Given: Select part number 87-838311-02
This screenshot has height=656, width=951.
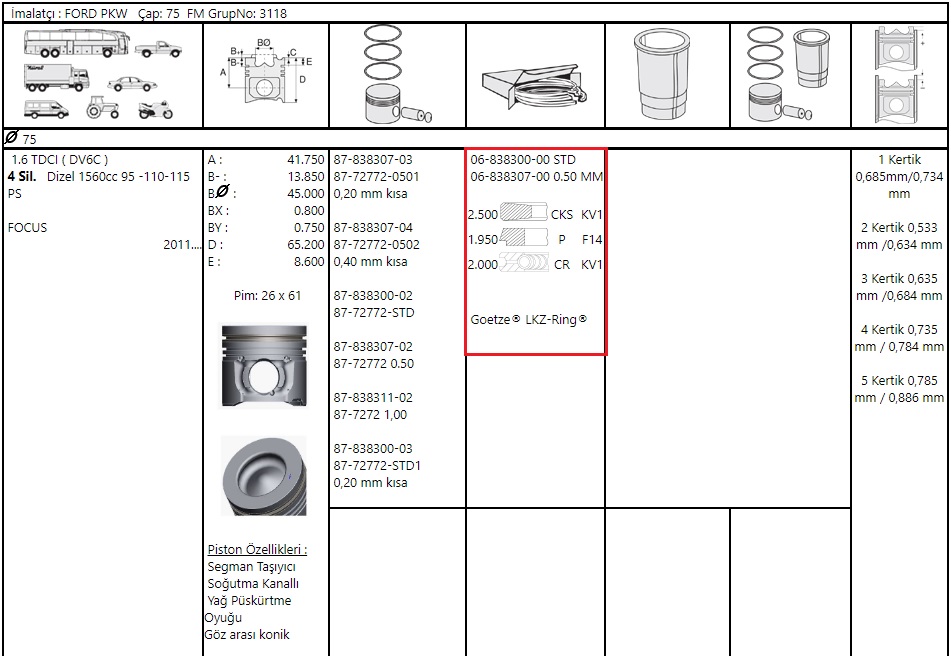Looking at the screenshot, I should click(373, 398).
